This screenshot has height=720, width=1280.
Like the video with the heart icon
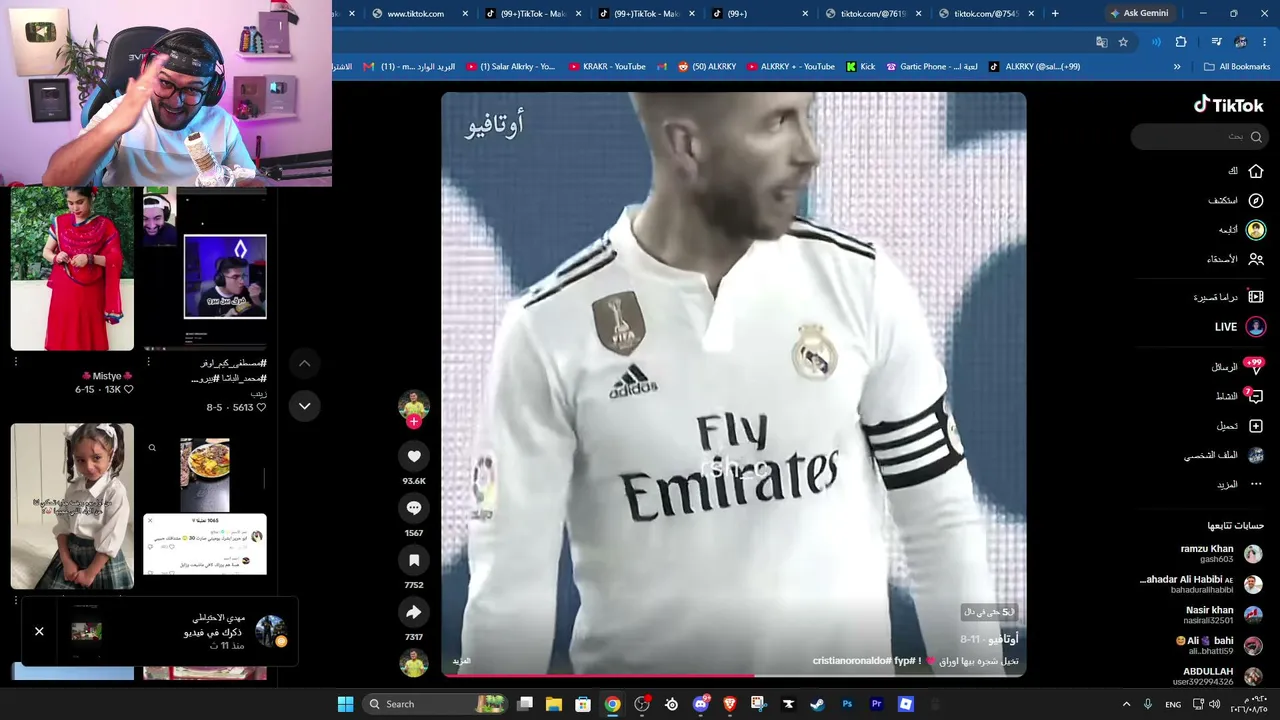click(414, 456)
